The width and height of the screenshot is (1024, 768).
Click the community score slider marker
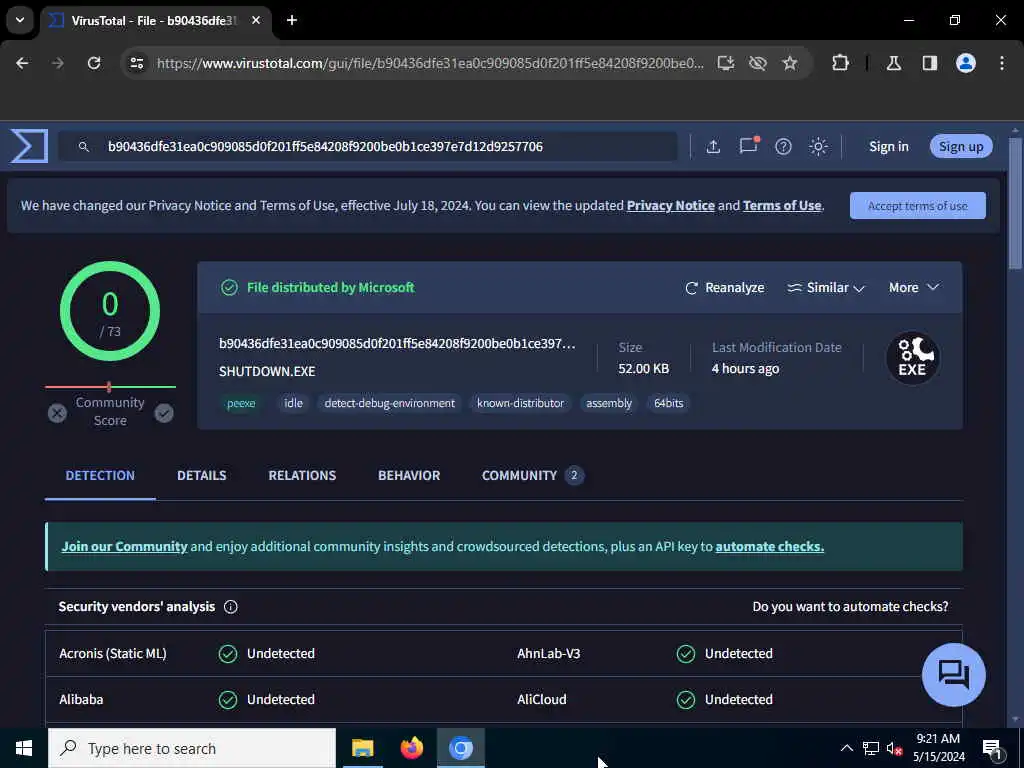click(x=109, y=387)
